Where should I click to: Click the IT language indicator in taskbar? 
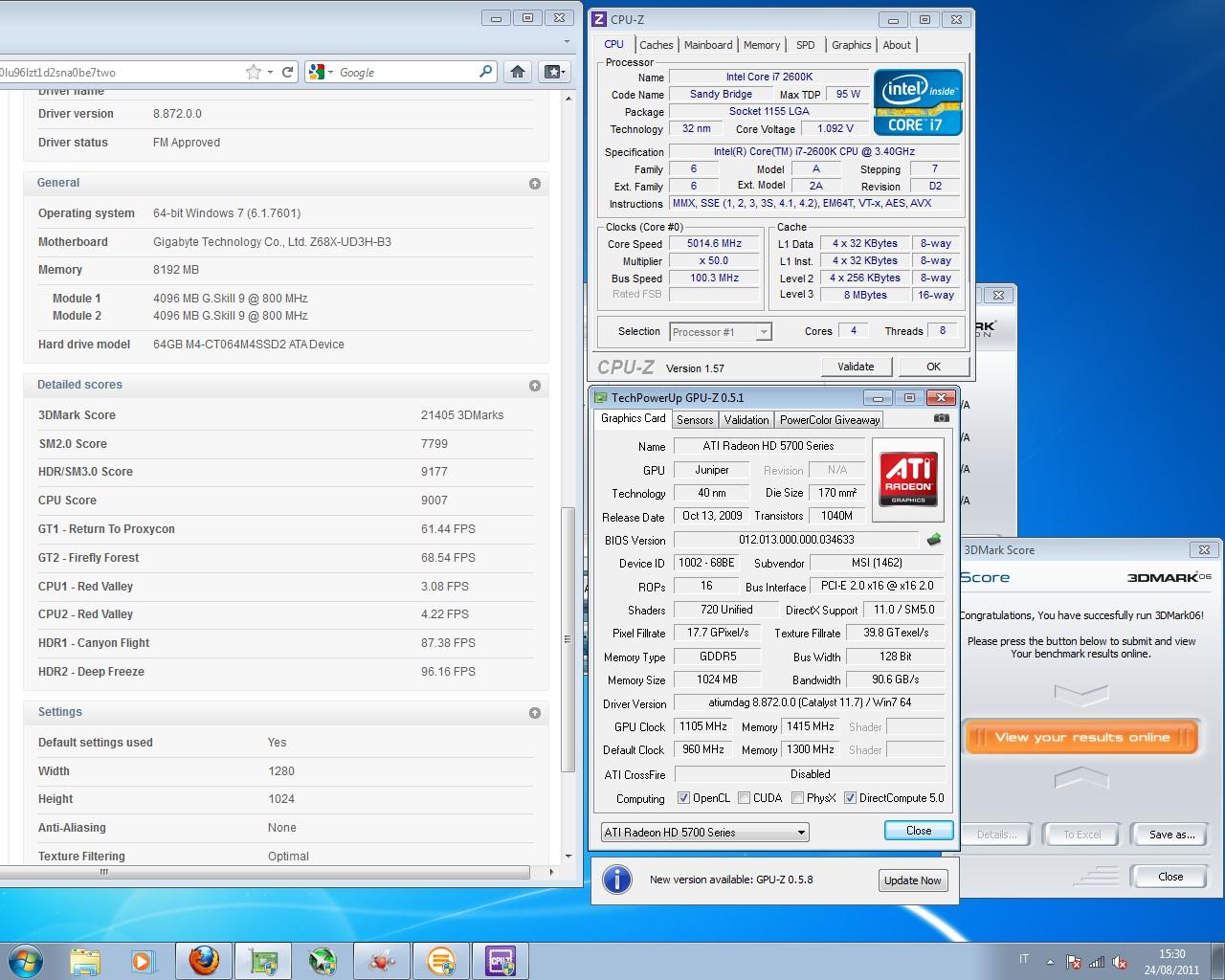(1024, 959)
